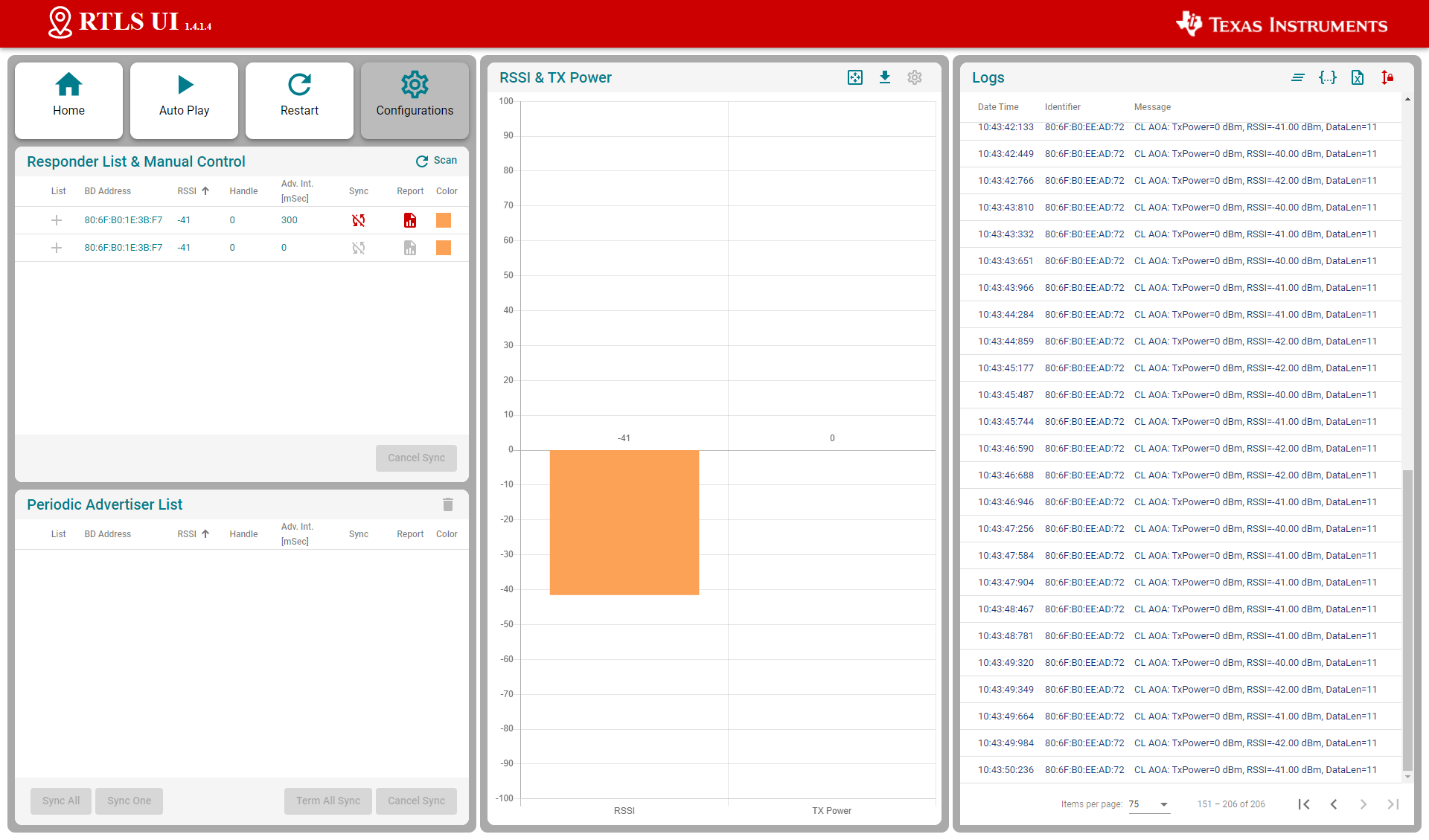The width and height of the screenshot is (1429, 840).
Task: Go to the first page of logs
Action: tap(1304, 804)
